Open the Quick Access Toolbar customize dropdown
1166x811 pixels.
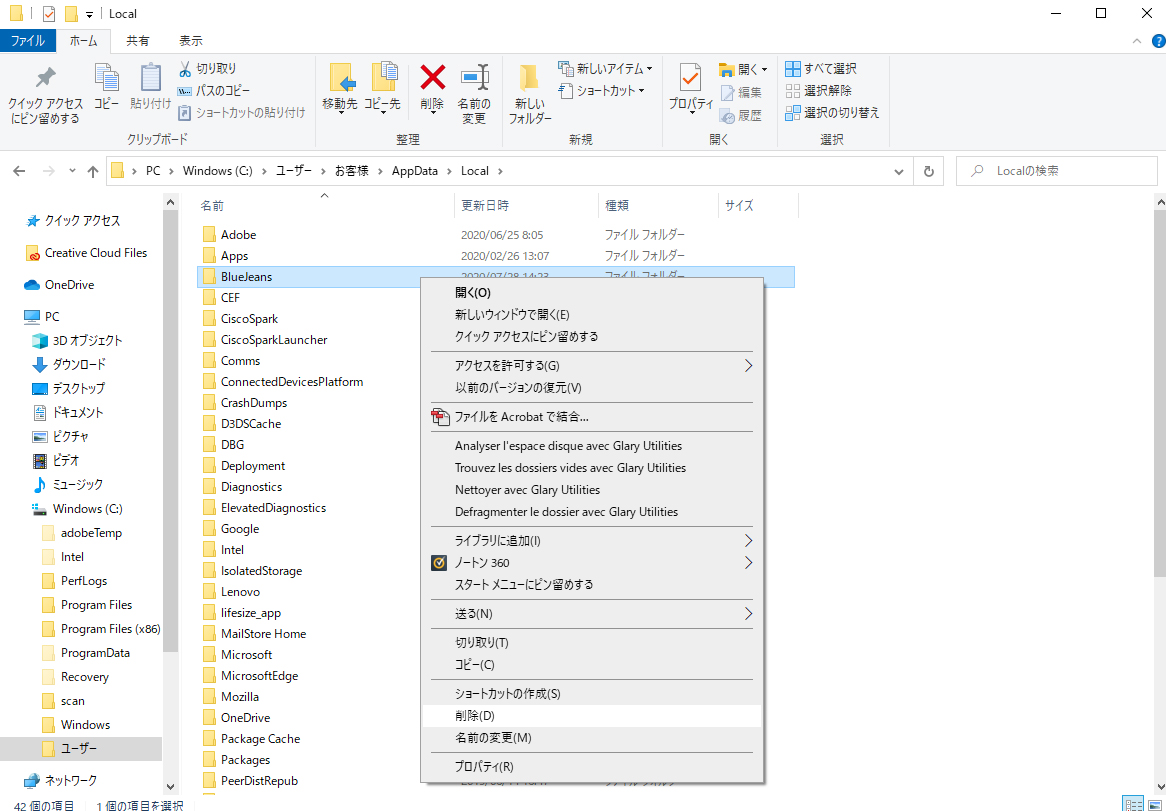(x=89, y=14)
